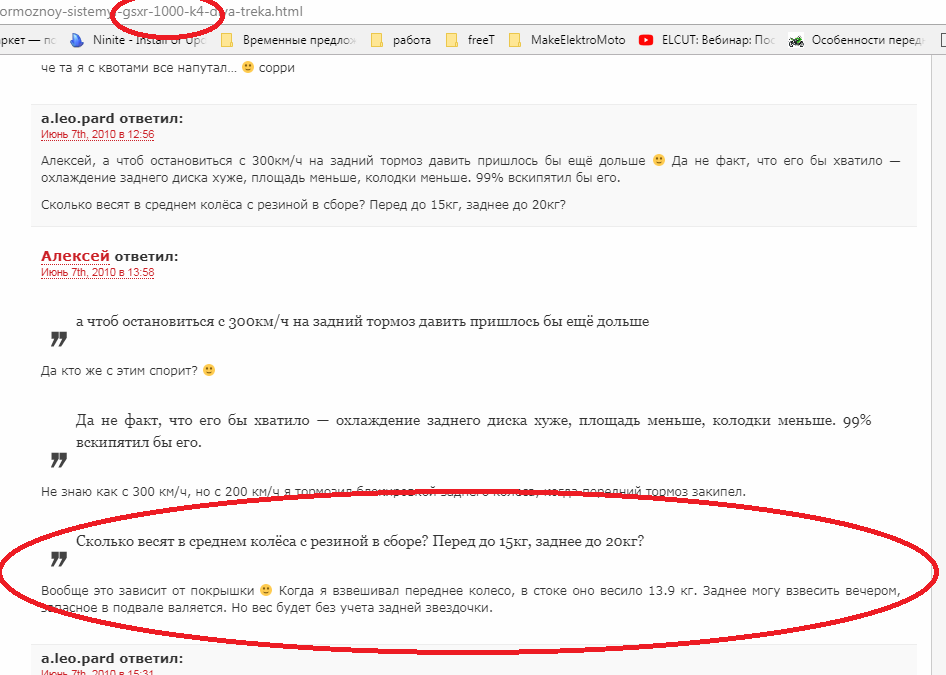Click the URL text in address bar
This screenshot has width=946, height=675.
(x=151, y=11)
